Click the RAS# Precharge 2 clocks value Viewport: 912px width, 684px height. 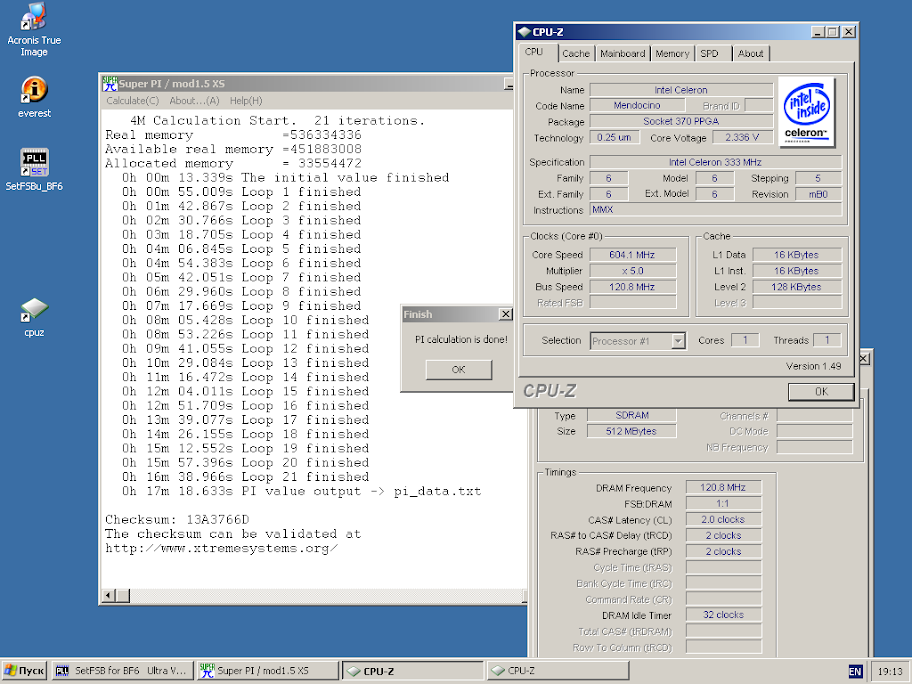[723, 551]
